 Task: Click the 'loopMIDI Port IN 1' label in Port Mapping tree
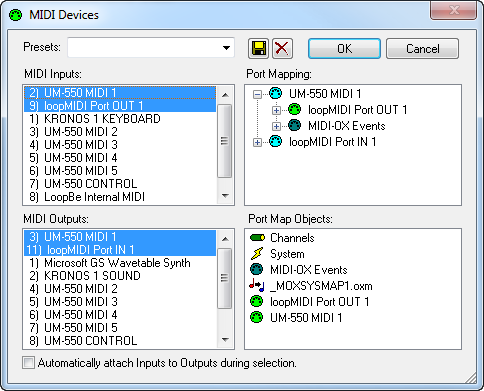(333, 142)
